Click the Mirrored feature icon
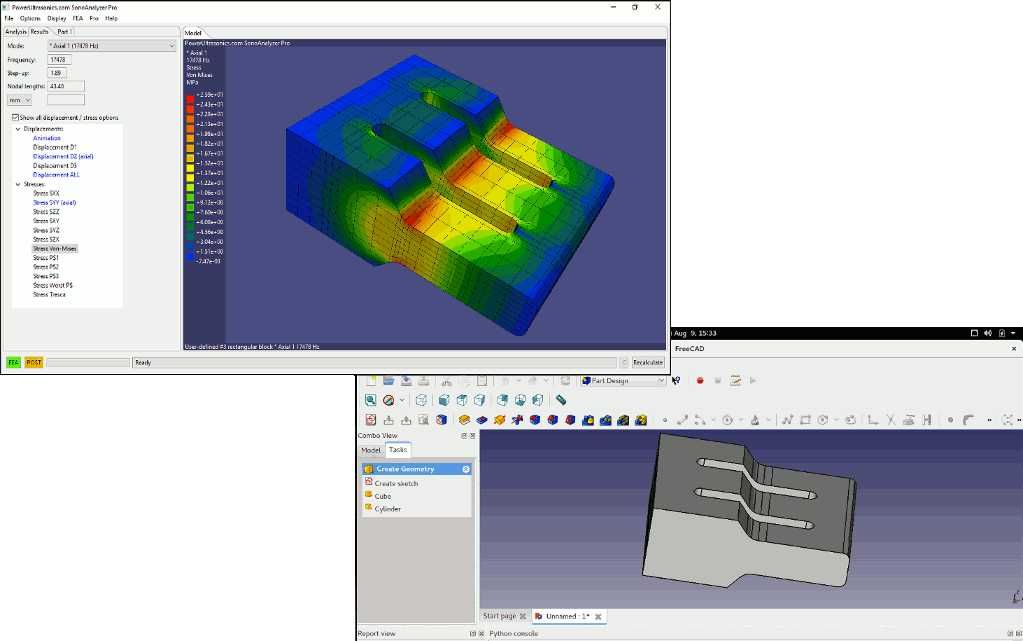 coord(588,420)
